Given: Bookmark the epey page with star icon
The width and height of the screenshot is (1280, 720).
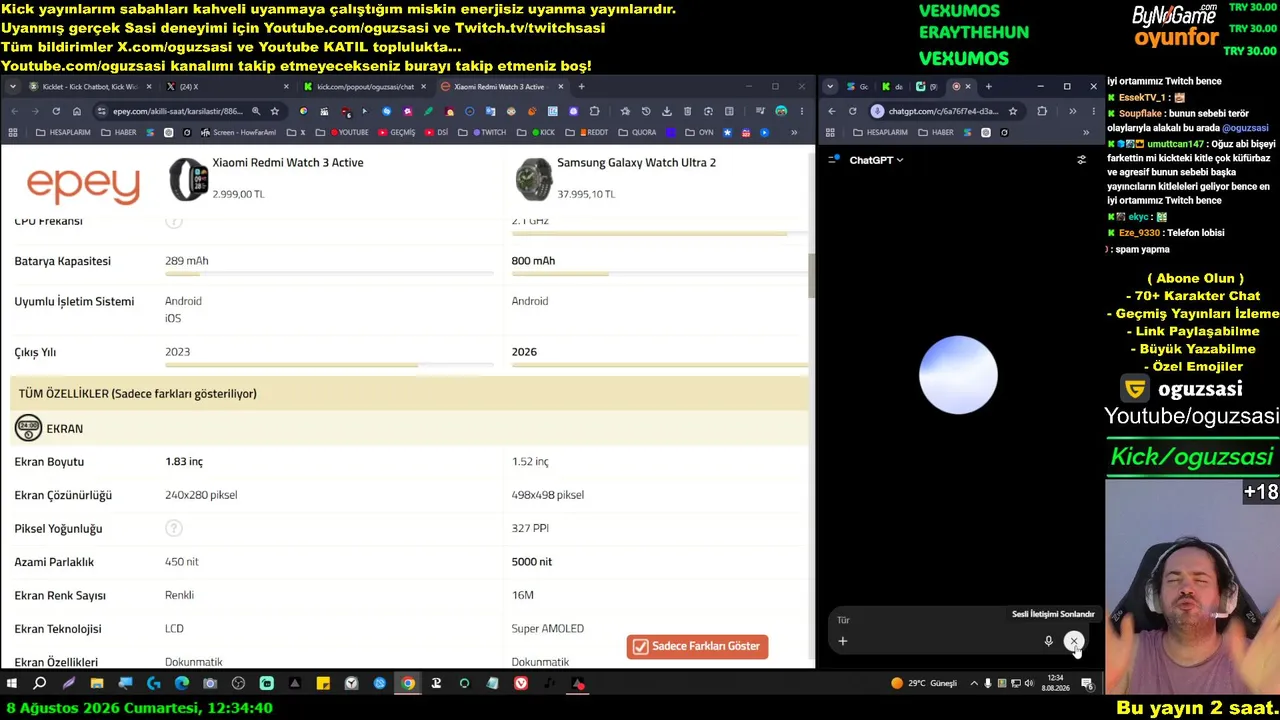Looking at the screenshot, I should tap(275, 111).
